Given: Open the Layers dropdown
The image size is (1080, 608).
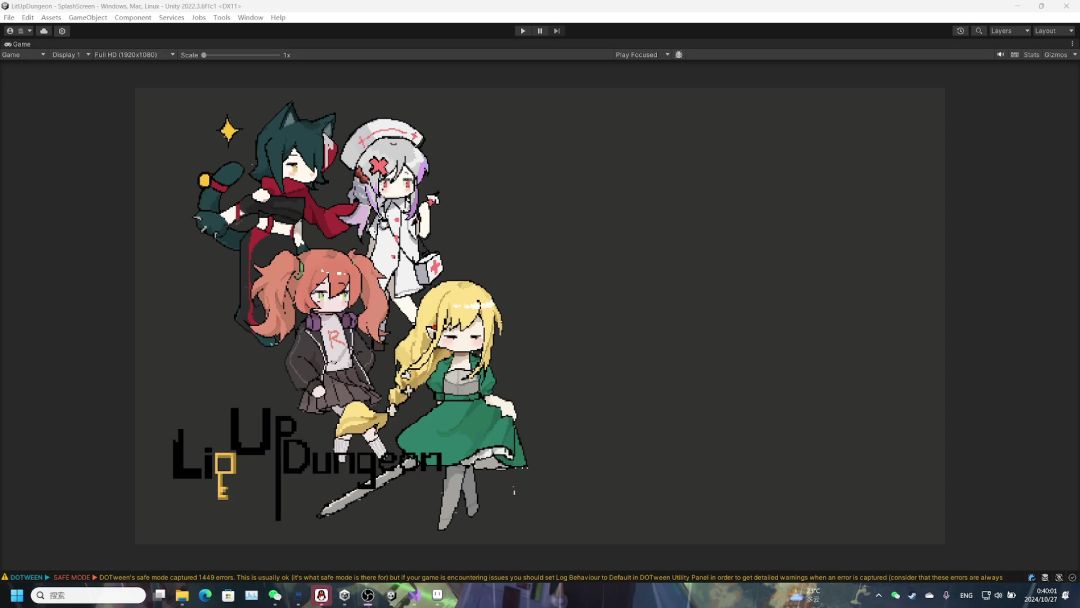Looking at the screenshot, I should [x=1008, y=31].
